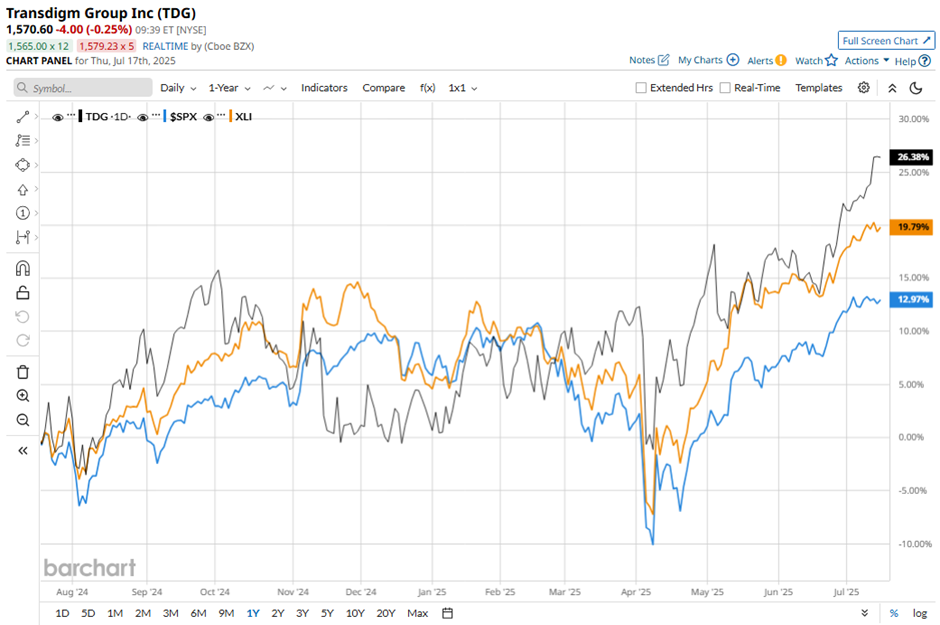
Task: Open the 1x1 grid layout dropdown
Action: (x=463, y=88)
